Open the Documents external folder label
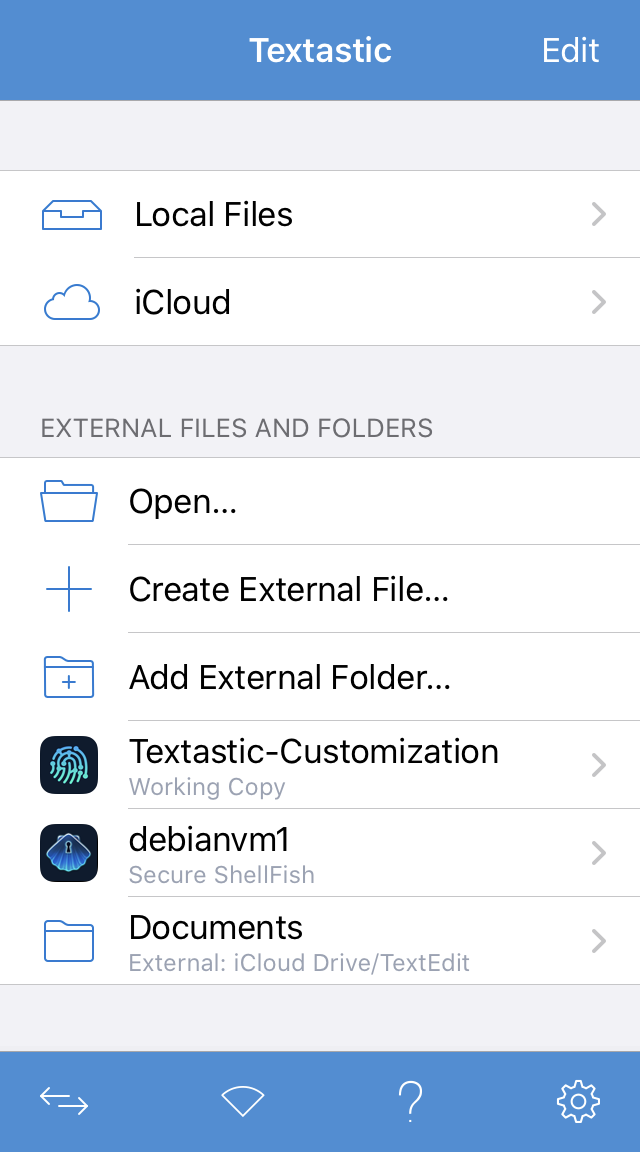Image resolution: width=640 pixels, height=1152 pixels. [215, 928]
